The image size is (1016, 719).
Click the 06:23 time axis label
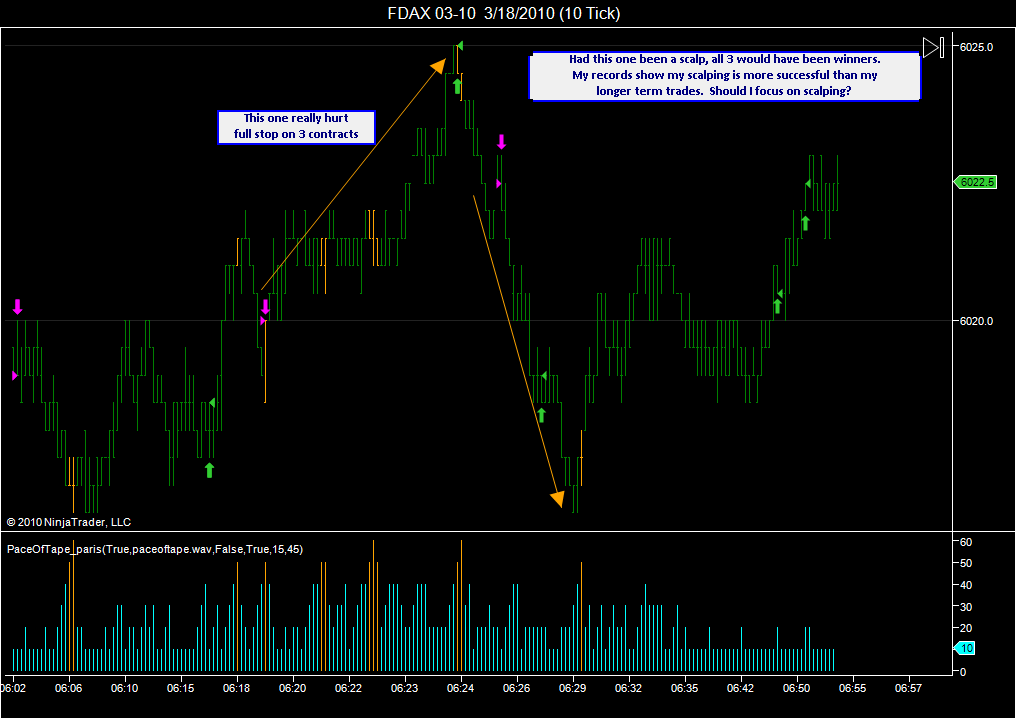click(x=404, y=688)
